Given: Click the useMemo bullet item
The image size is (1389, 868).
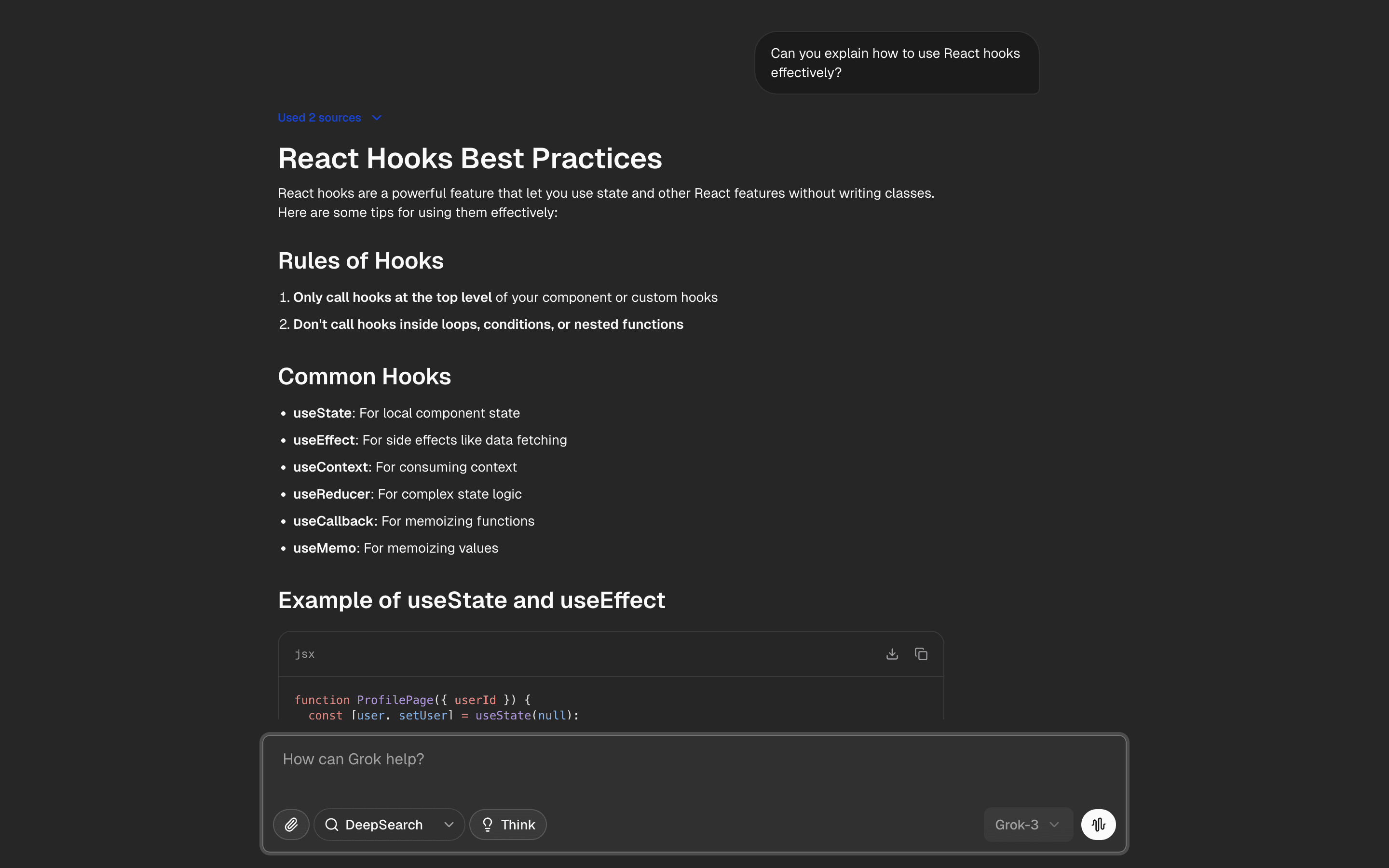Looking at the screenshot, I should click(395, 548).
